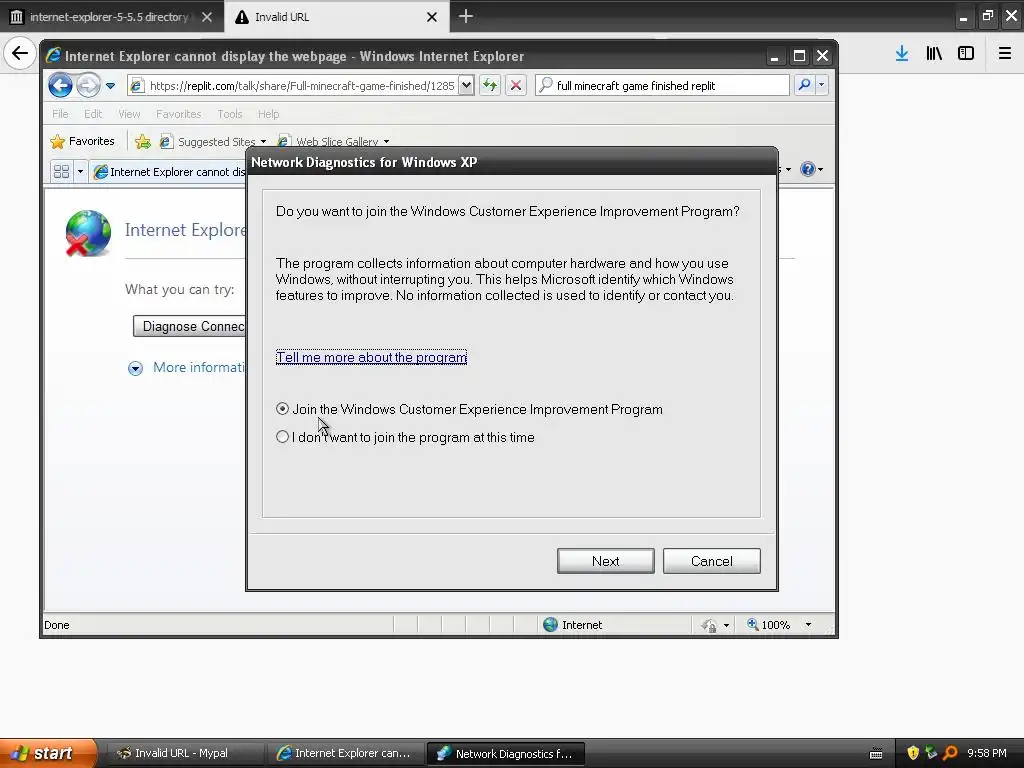
Task: Open the View menu in Internet Explorer
Action: tap(129, 114)
